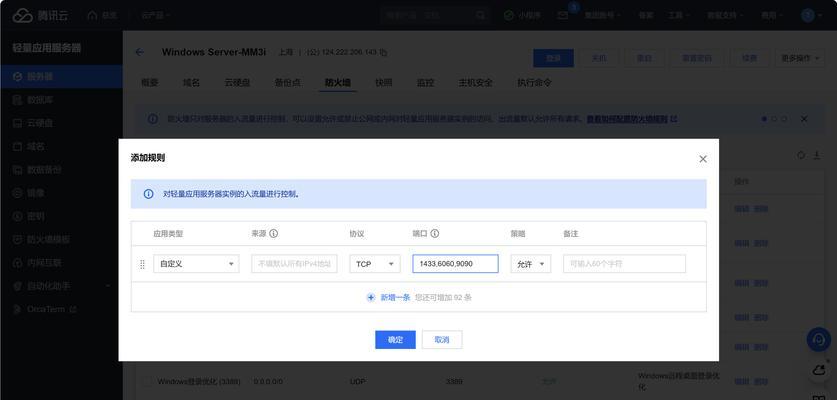Screen dimensions: 837x400
Task: Switch to the 概要 tab
Action: point(149,83)
